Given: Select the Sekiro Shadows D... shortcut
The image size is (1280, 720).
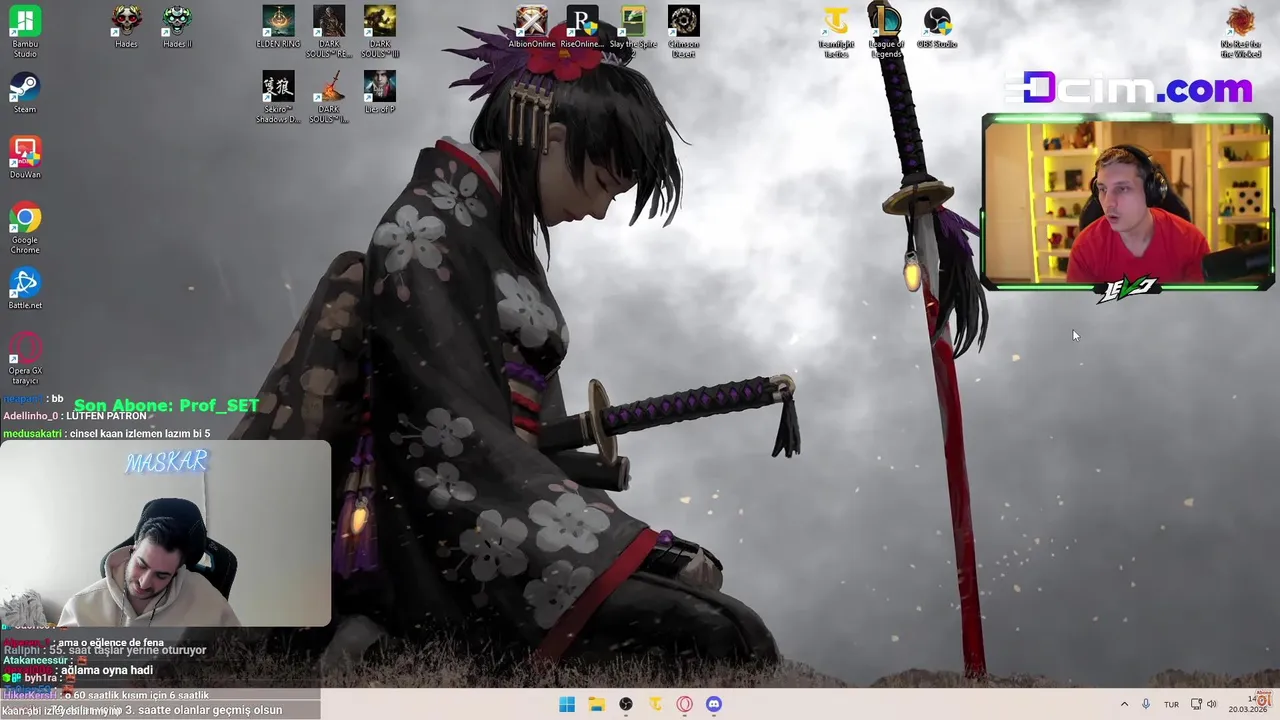Looking at the screenshot, I should tap(278, 97).
